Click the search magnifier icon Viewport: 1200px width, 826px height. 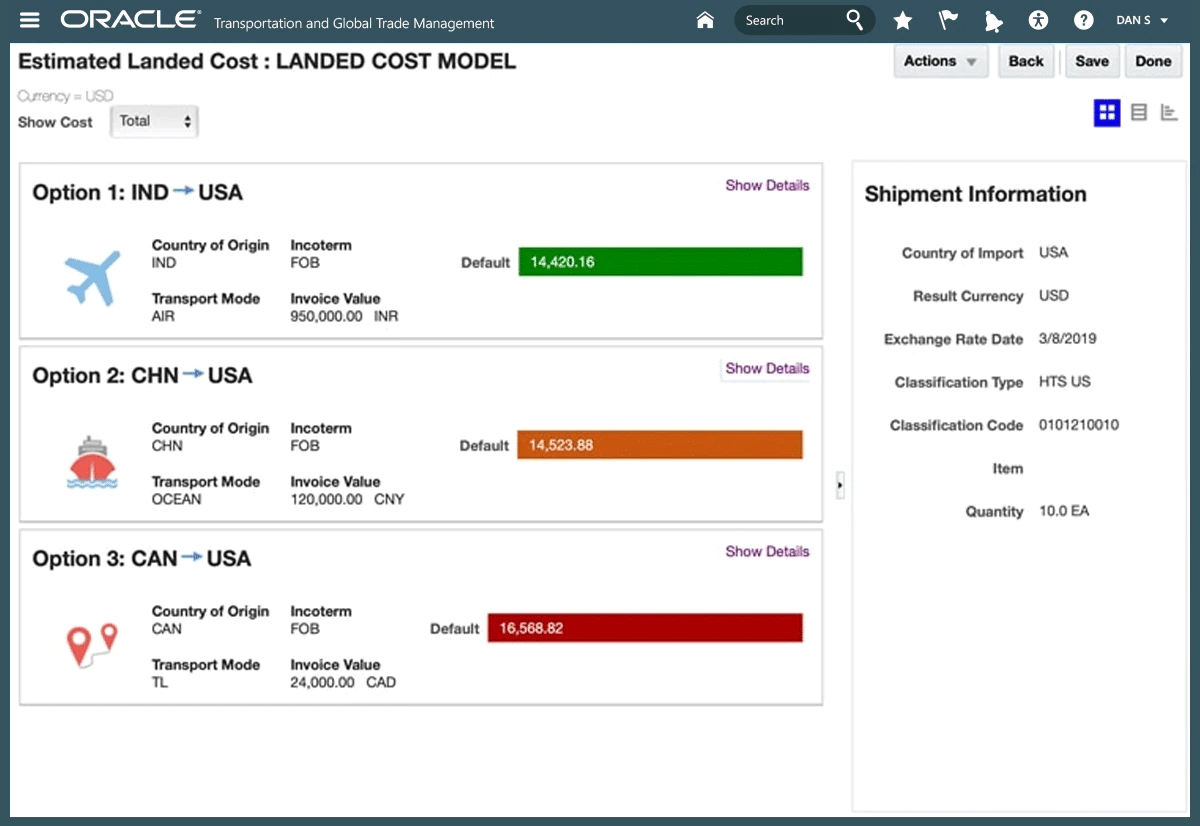(x=854, y=20)
